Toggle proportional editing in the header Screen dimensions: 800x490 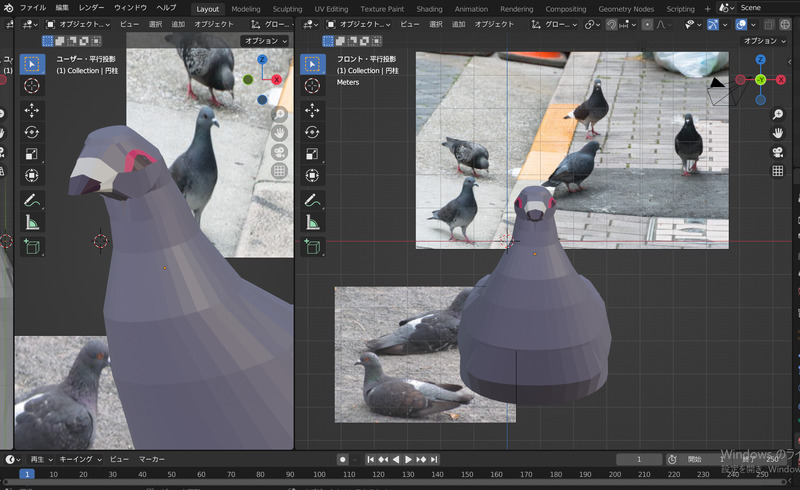point(647,24)
